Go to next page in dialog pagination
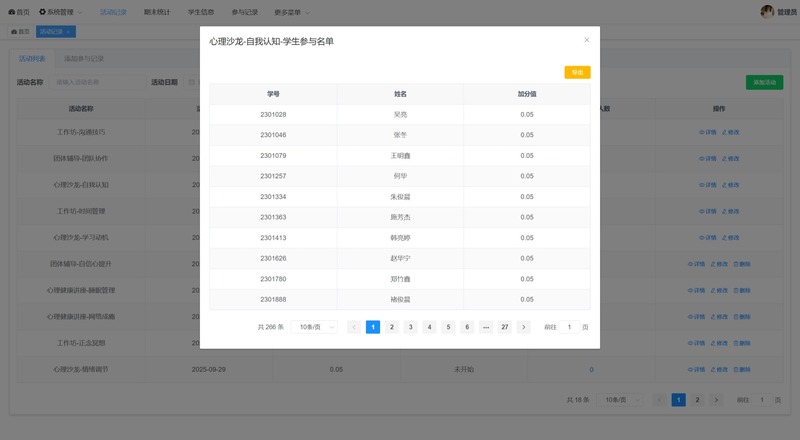800x440 pixels. pos(523,327)
